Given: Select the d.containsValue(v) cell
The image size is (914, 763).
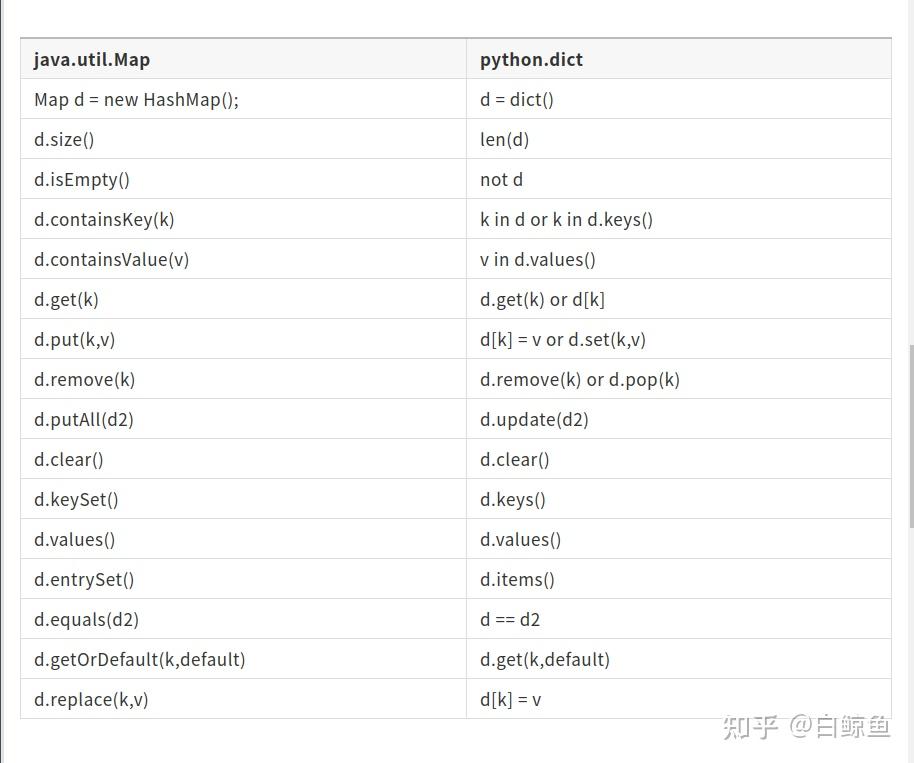Looking at the screenshot, I should click(x=243, y=259).
